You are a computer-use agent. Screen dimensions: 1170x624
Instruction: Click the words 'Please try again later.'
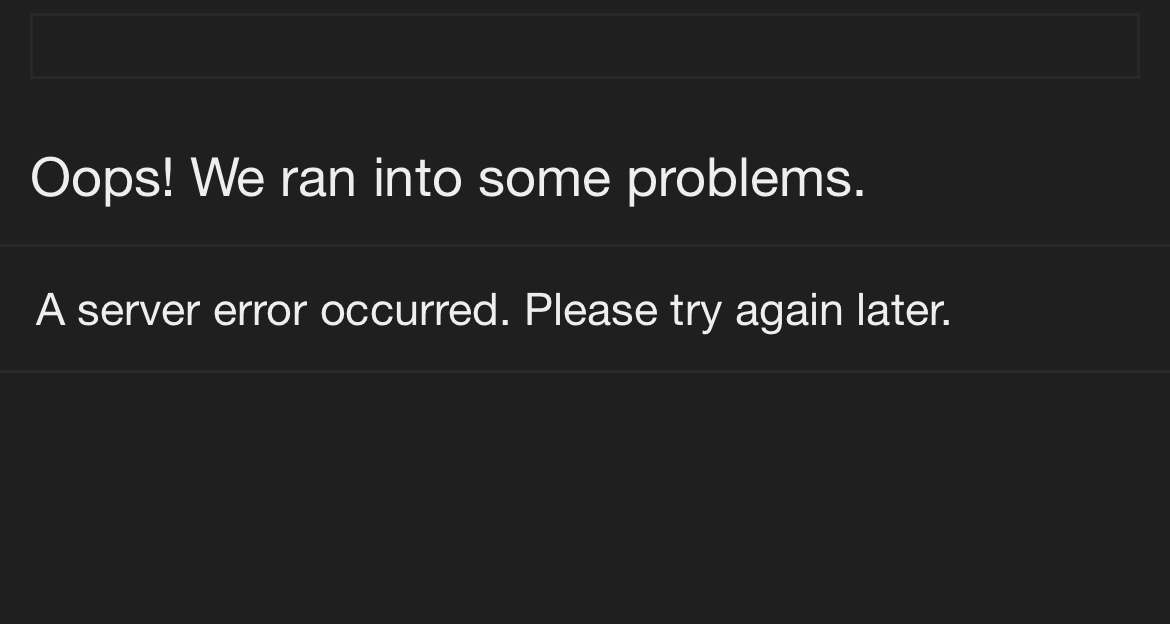(x=738, y=310)
